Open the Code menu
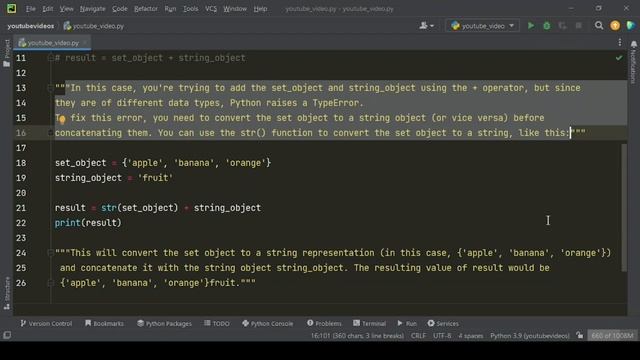The height and width of the screenshot is (360, 640). pyautogui.click(x=120, y=9)
